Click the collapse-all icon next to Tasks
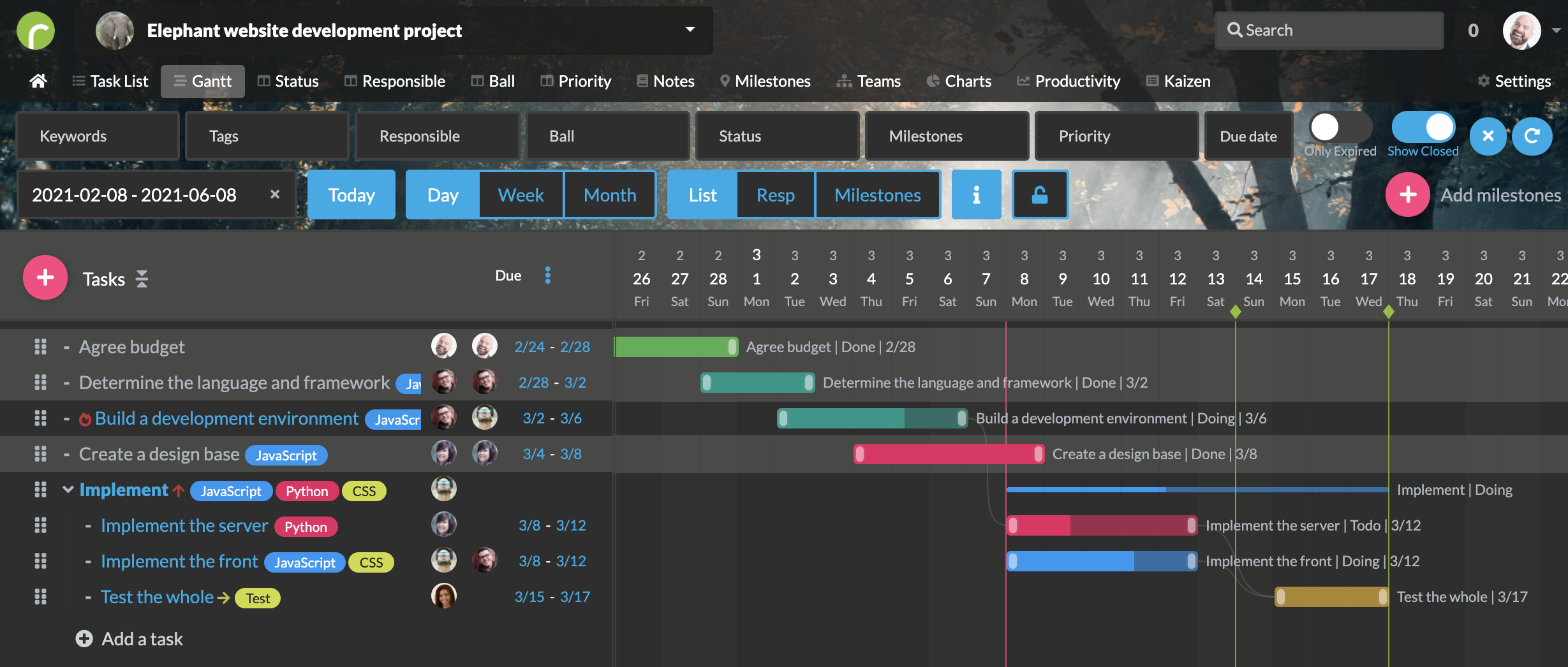 pos(142,279)
